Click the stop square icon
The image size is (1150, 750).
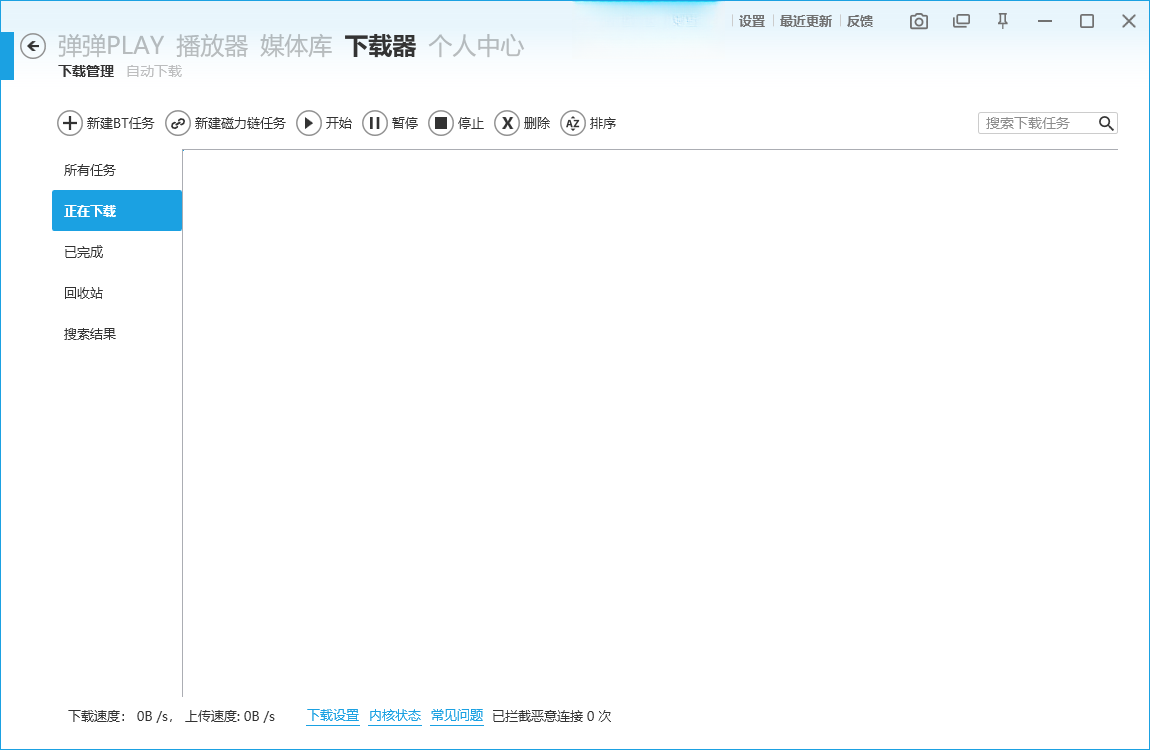point(441,123)
